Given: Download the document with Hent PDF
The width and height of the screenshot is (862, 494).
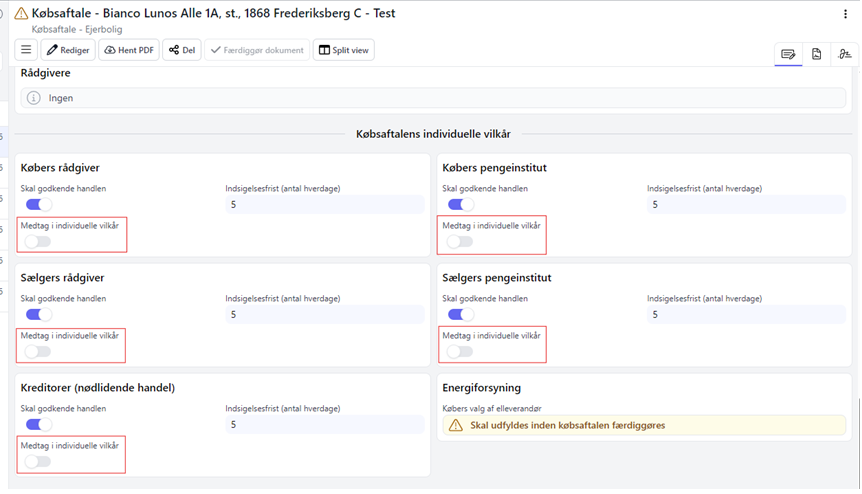Looking at the screenshot, I should click(129, 50).
